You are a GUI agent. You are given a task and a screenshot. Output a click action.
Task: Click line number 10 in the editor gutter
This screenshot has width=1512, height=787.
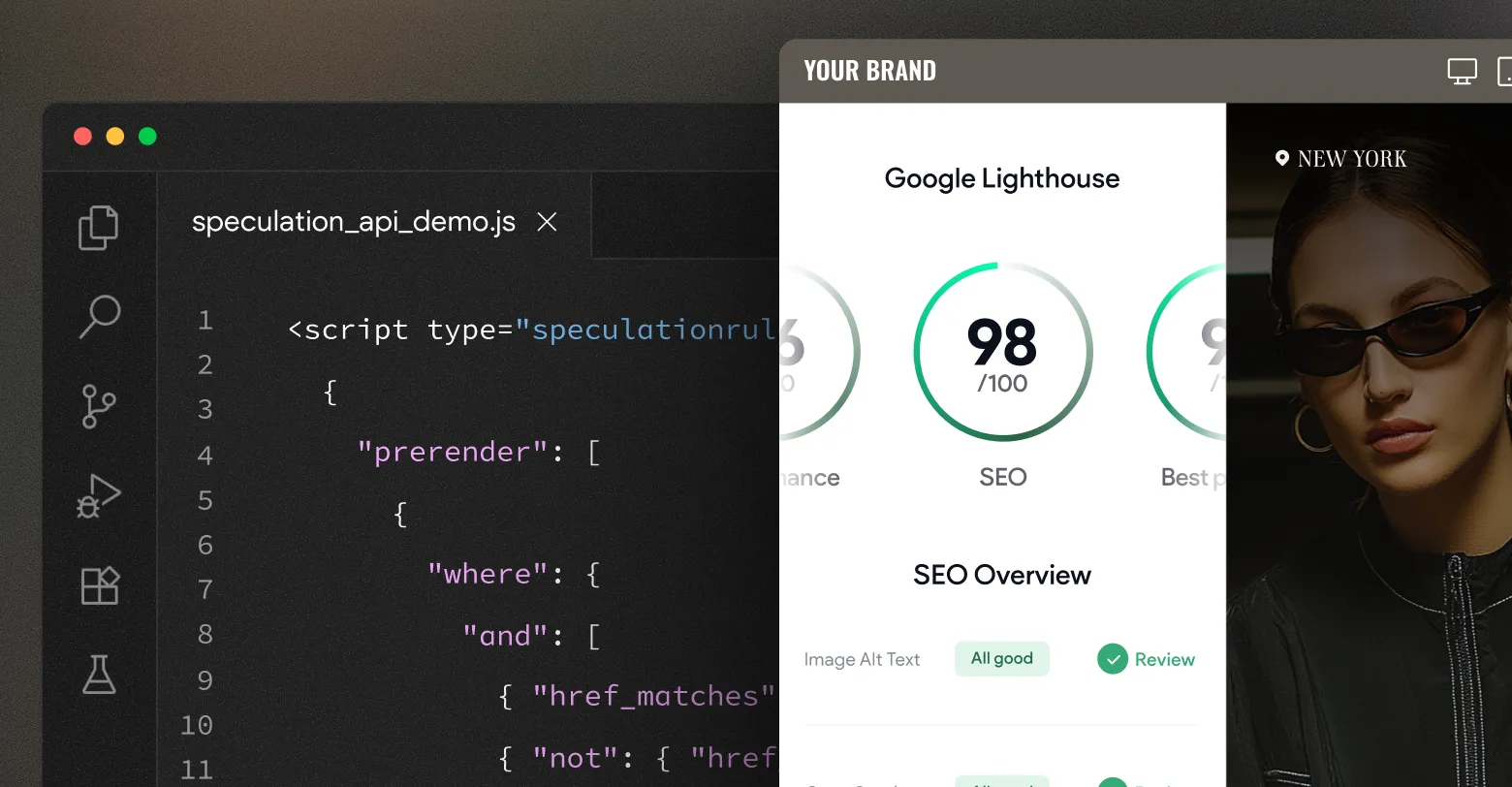point(197,725)
